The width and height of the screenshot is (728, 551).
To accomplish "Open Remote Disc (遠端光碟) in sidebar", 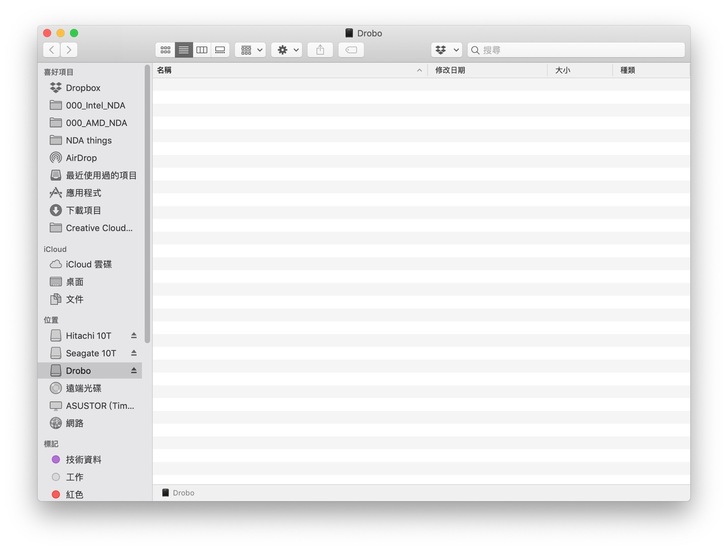I will tap(90, 388).
